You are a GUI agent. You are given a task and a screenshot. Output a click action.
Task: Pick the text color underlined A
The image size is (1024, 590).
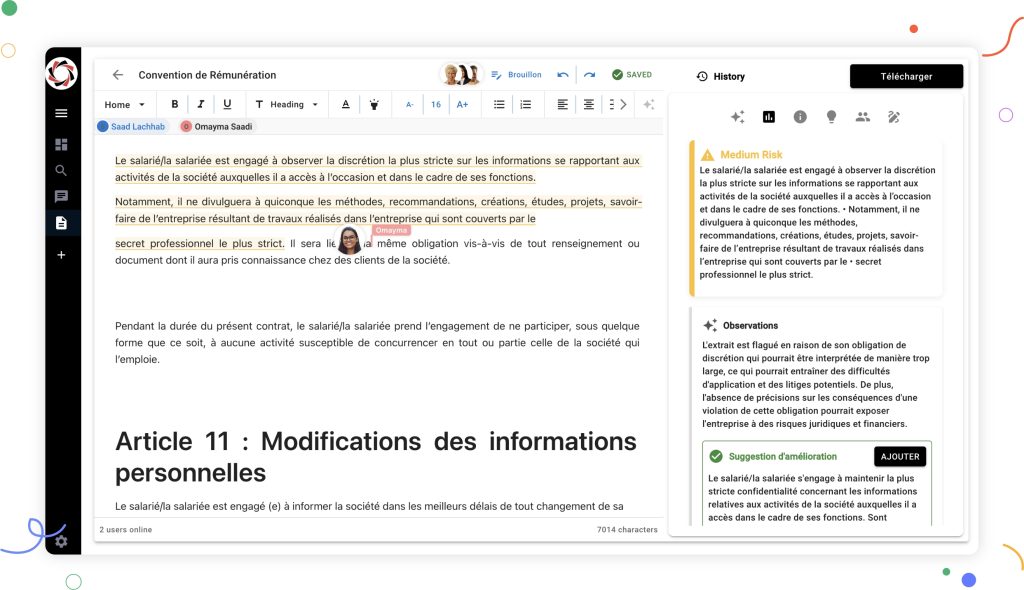pyautogui.click(x=346, y=104)
